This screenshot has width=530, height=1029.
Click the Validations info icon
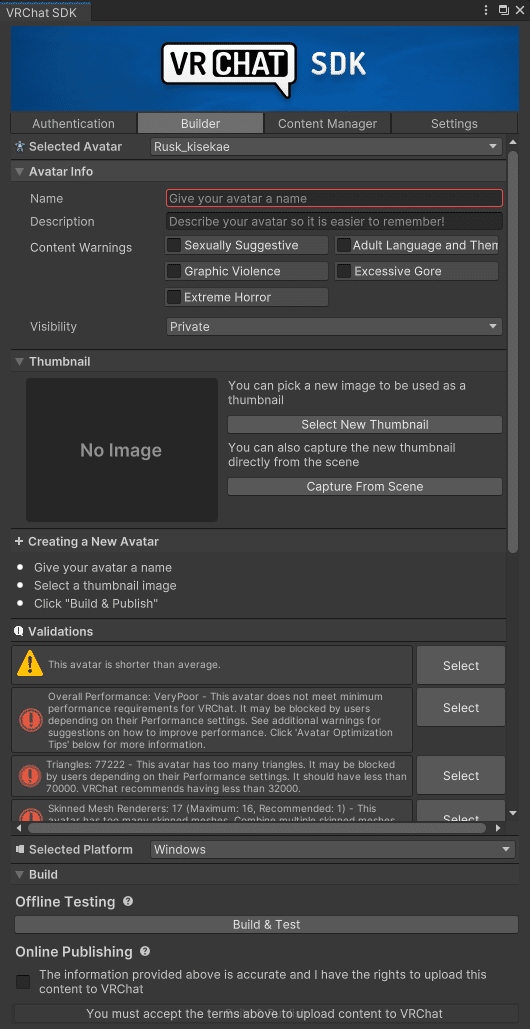(19, 631)
